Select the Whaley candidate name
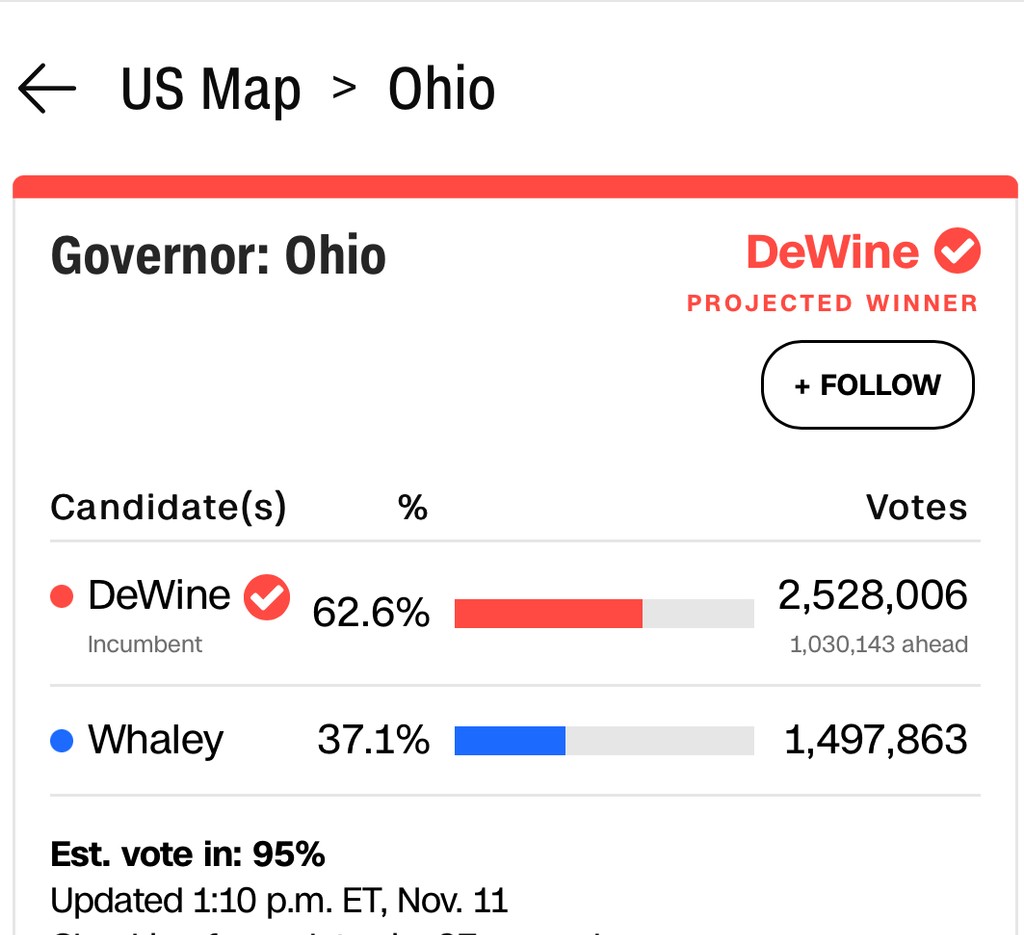The image size is (1024, 935). pos(156,741)
